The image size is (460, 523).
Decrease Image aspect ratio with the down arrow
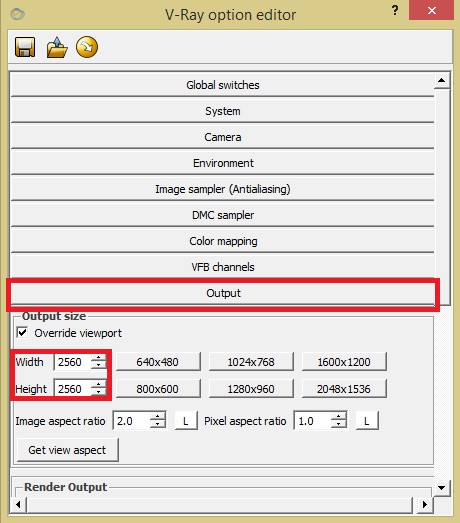(157, 425)
